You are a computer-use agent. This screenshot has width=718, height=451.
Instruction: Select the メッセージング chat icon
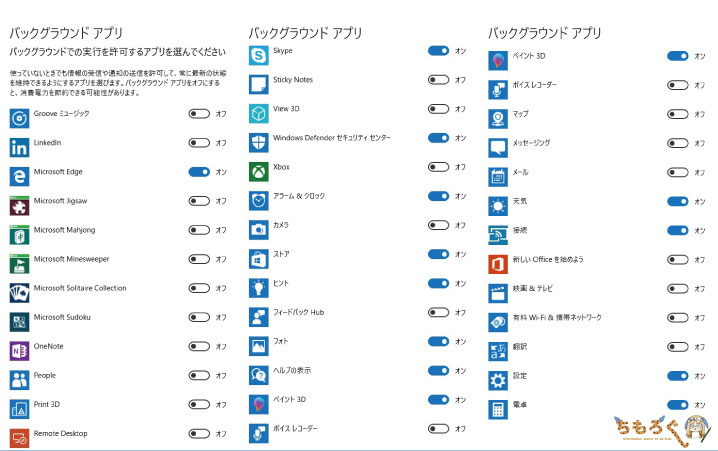tap(498, 148)
